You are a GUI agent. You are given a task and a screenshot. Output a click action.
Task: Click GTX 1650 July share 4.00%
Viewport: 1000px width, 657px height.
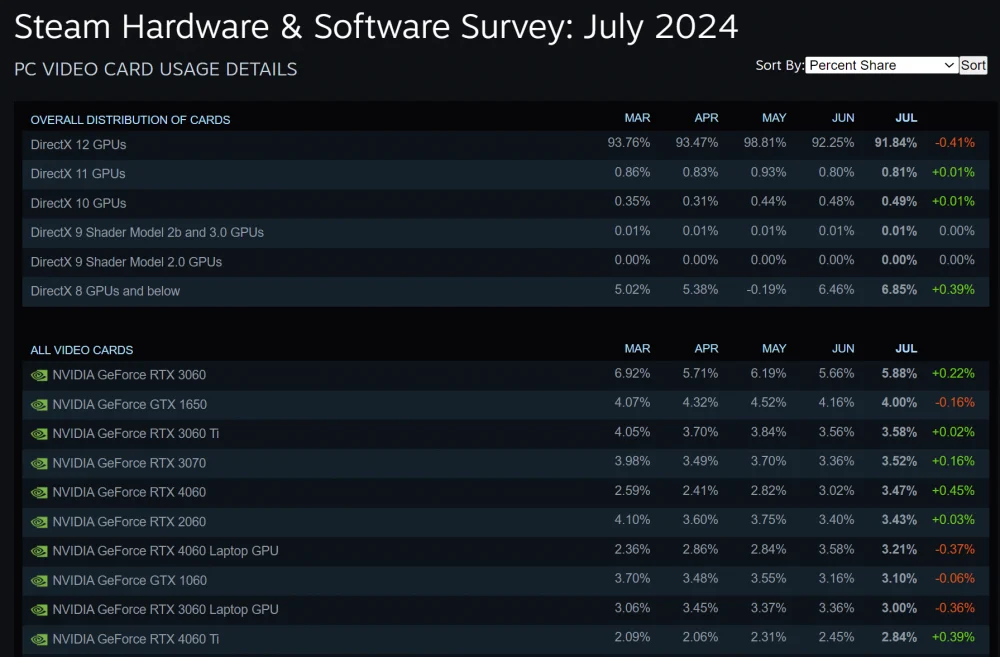point(899,402)
